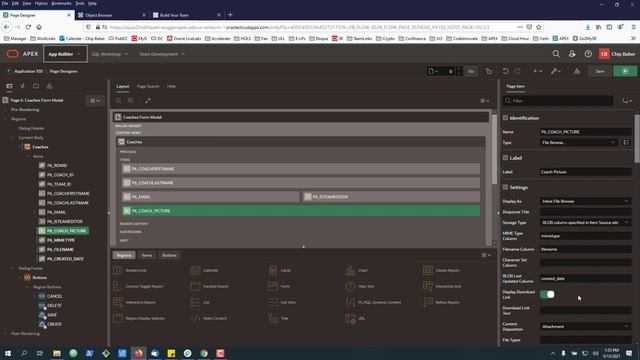640x360 pixels.
Task: Click the Filter properties search field
Action: [558, 100]
